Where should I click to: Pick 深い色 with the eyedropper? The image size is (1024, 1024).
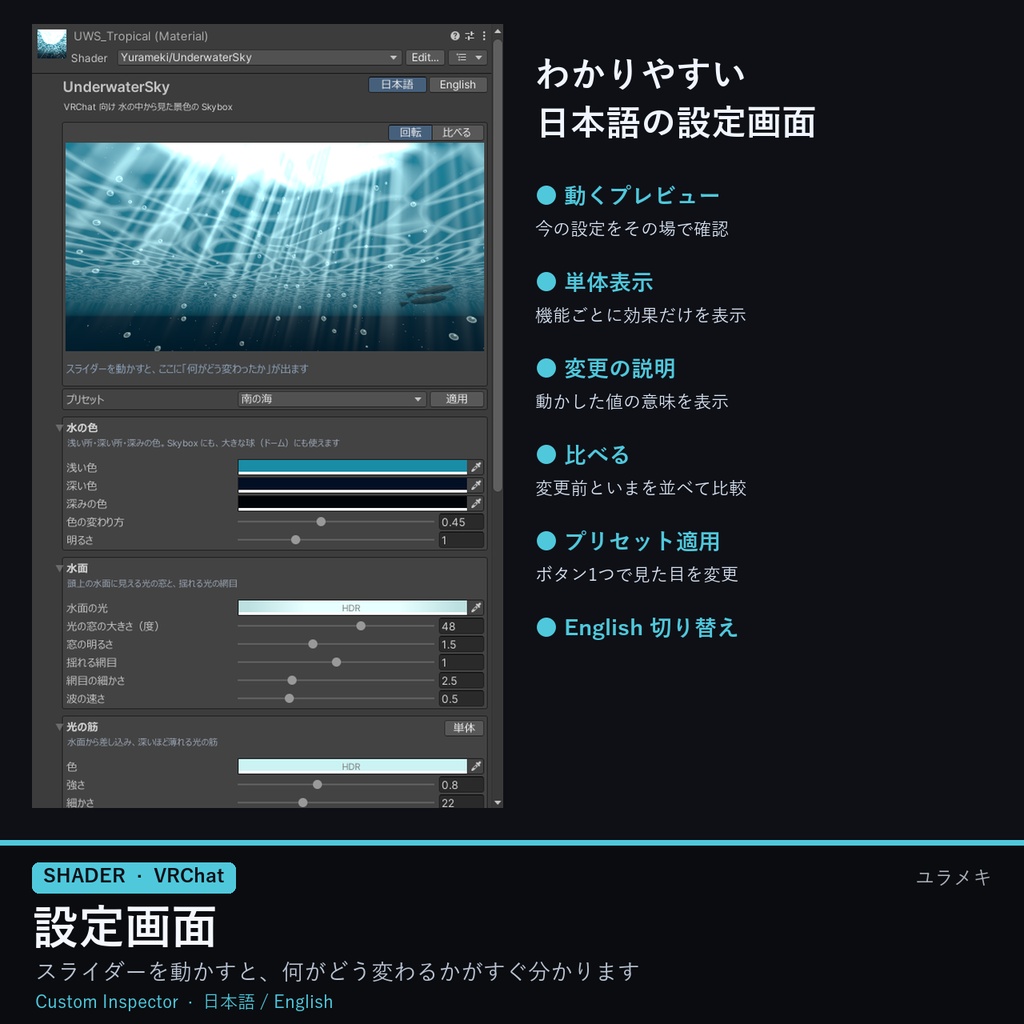pos(476,485)
